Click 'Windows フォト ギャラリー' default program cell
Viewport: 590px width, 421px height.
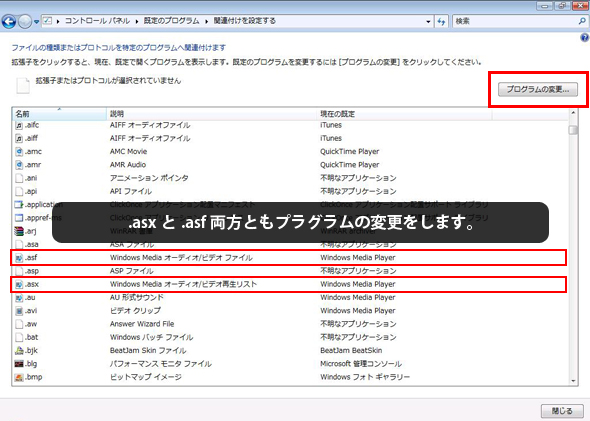(365, 377)
